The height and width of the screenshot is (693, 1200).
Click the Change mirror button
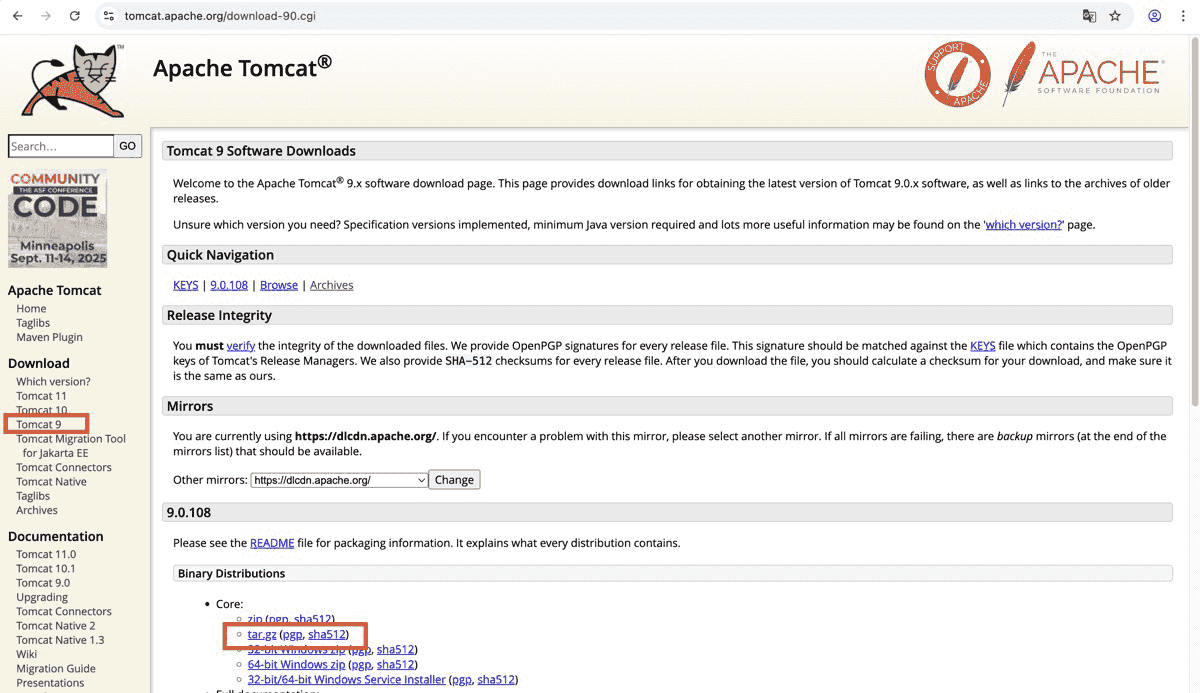(x=454, y=480)
